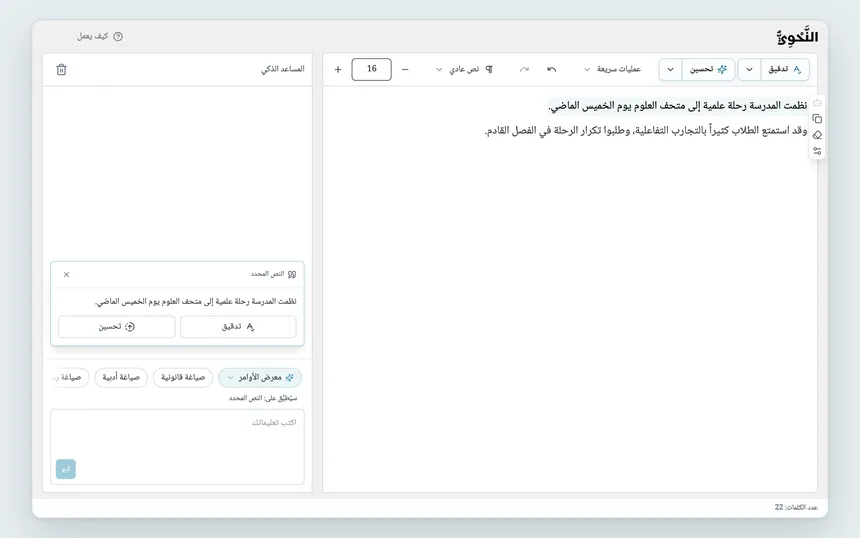Open the معرض الأوامر commands gallery chip
This screenshot has height=538, width=860.
(x=260, y=377)
